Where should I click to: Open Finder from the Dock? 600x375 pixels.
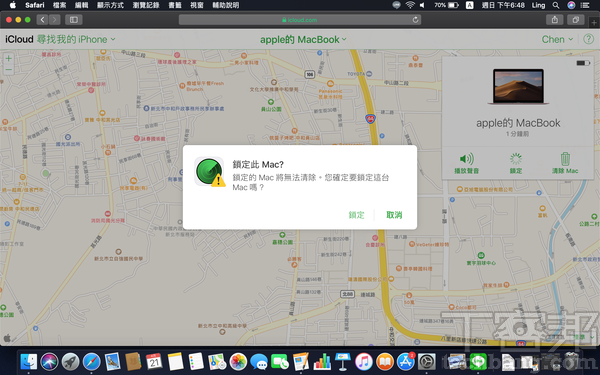point(28,361)
